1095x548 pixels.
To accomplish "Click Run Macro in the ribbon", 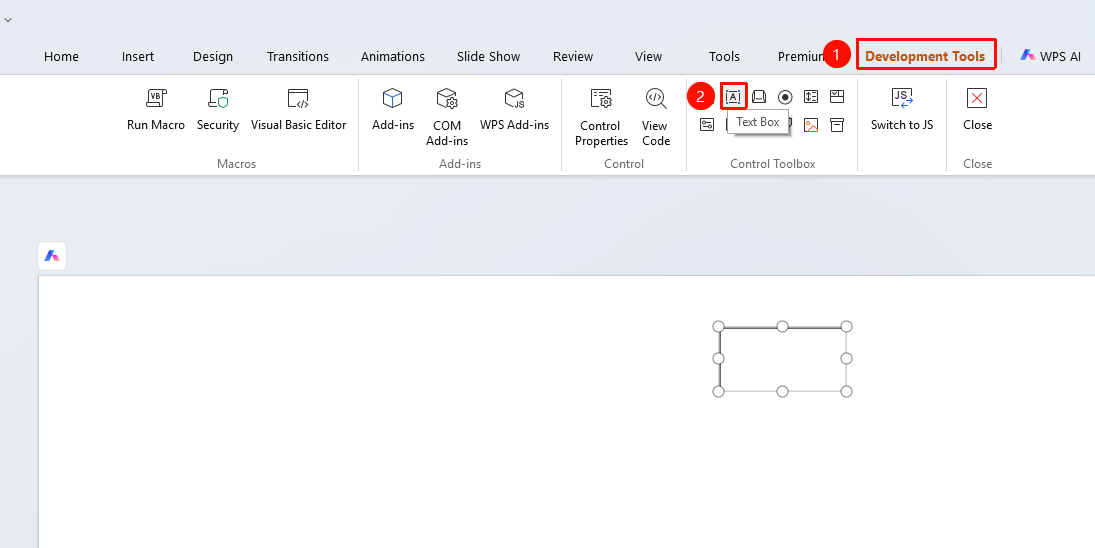I will point(156,110).
